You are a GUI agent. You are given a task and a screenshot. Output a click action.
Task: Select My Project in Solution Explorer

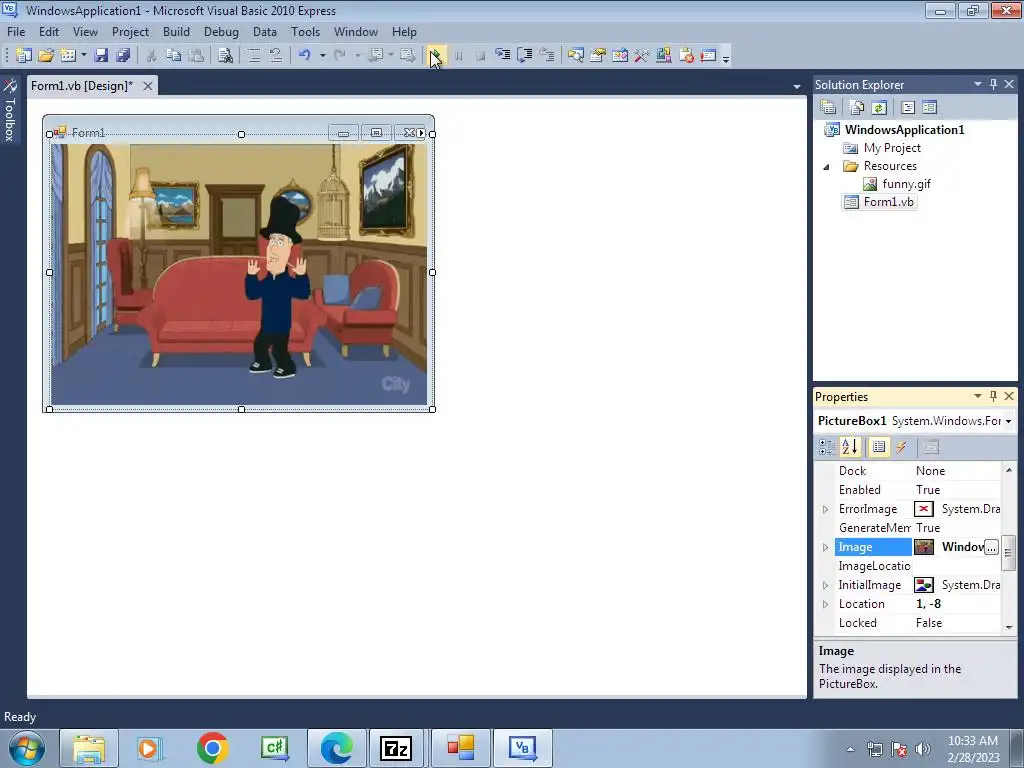pyautogui.click(x=892, y=148)
